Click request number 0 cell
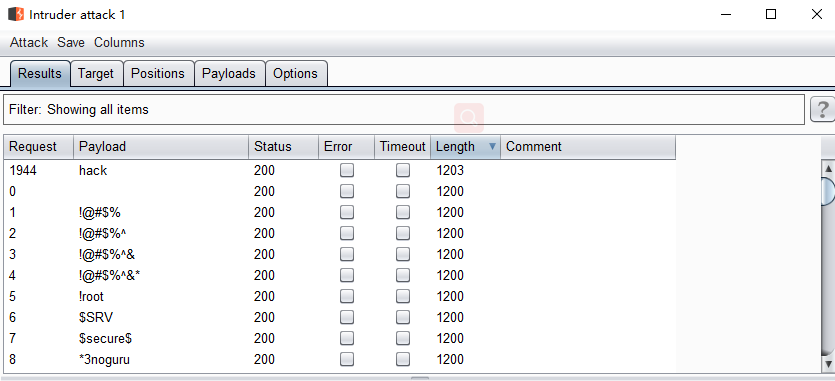 pyautogui.click(x=39, y=191)
